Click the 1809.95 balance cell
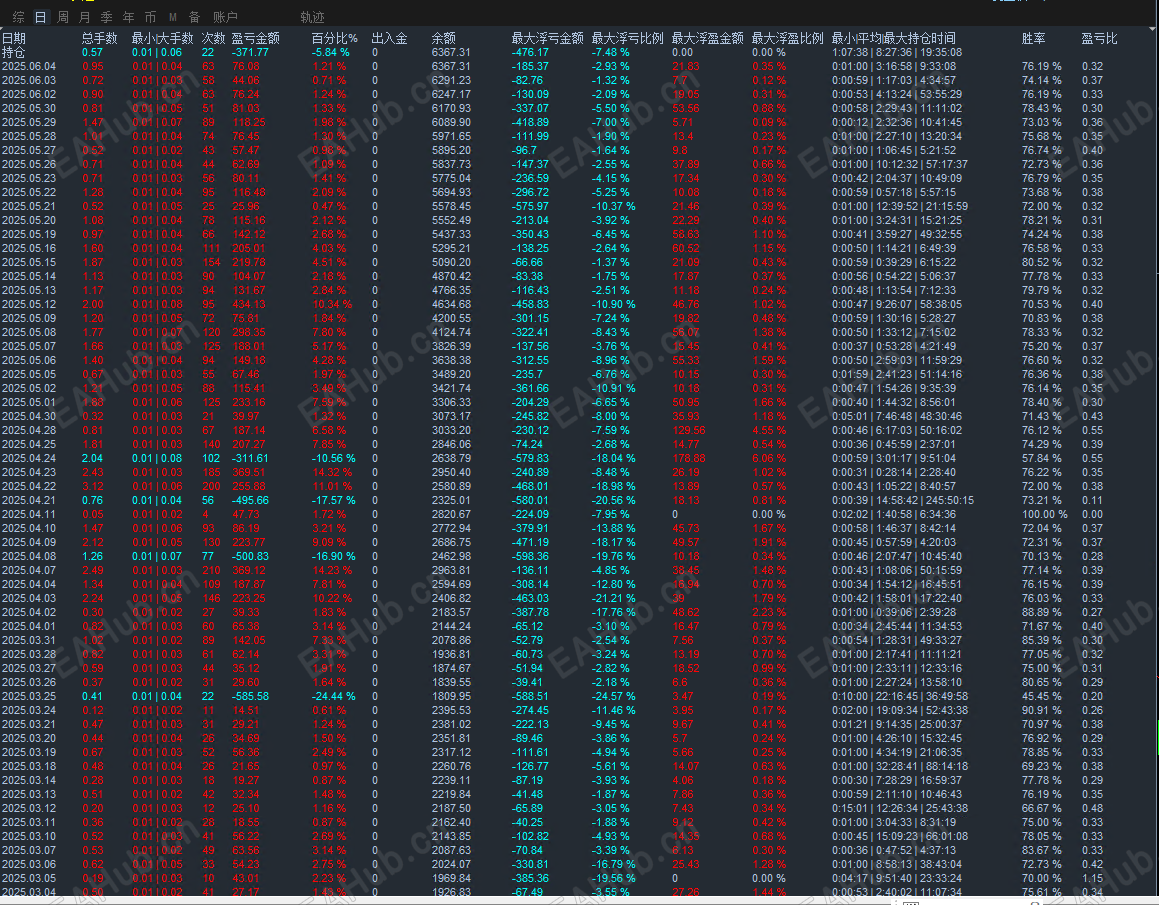The height and width of the screenshot is (905, 1159). pyautogui.click(x=451, y=696)
